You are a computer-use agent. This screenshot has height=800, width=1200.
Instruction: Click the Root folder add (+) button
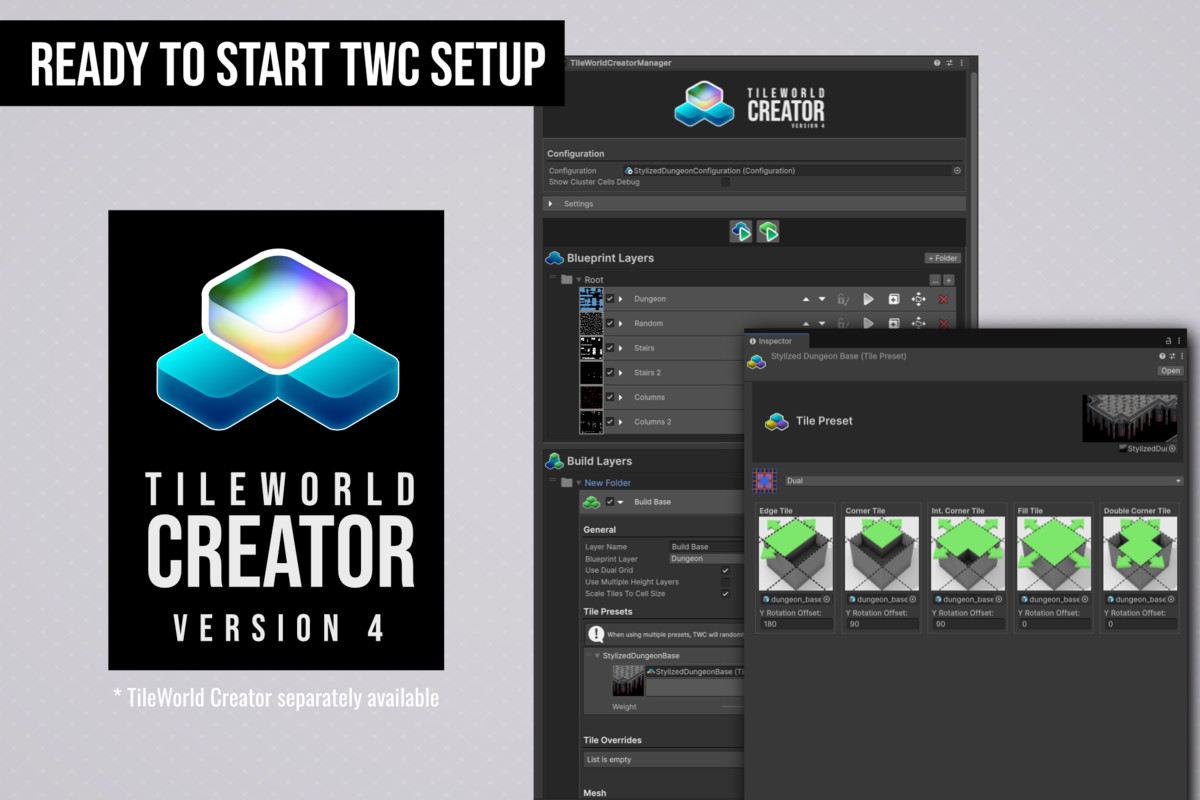[x=949, y=281]
